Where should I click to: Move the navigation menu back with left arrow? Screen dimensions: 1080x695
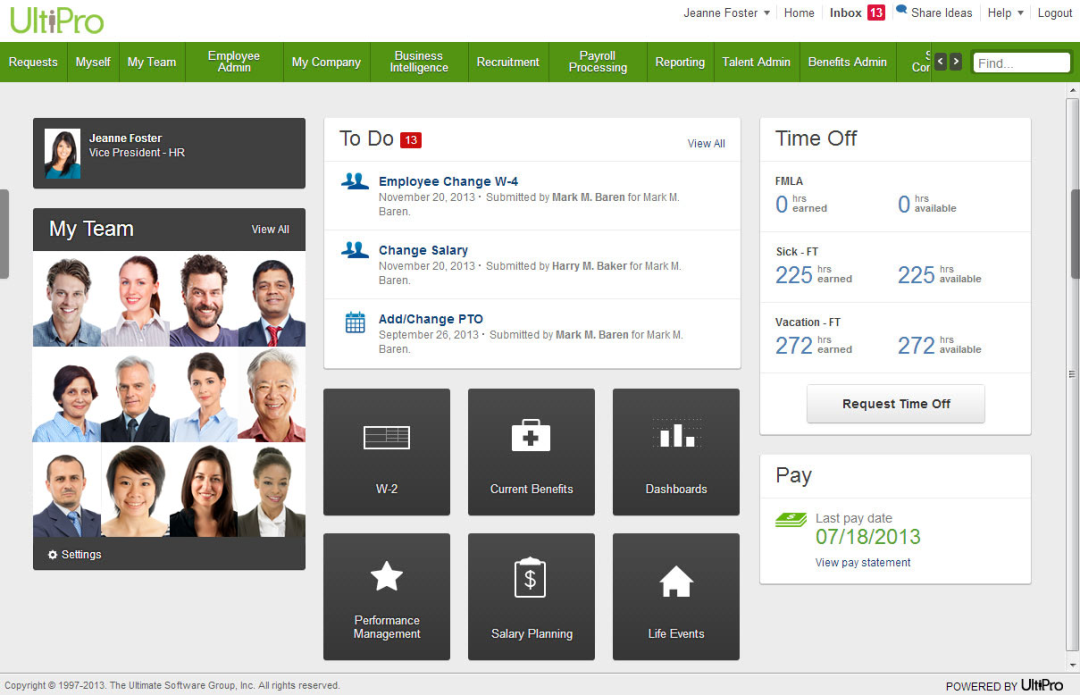940,61
